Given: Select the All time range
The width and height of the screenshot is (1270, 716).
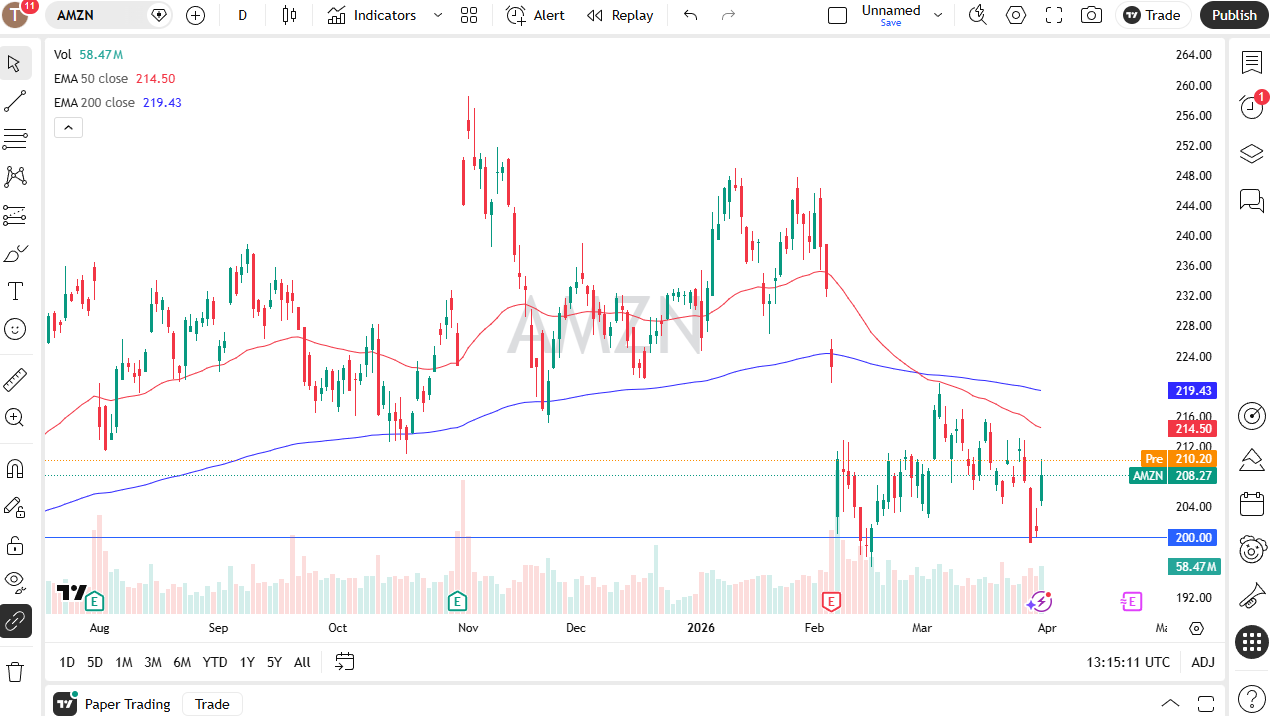Looking at the screenshot, I should coord(302,662).
